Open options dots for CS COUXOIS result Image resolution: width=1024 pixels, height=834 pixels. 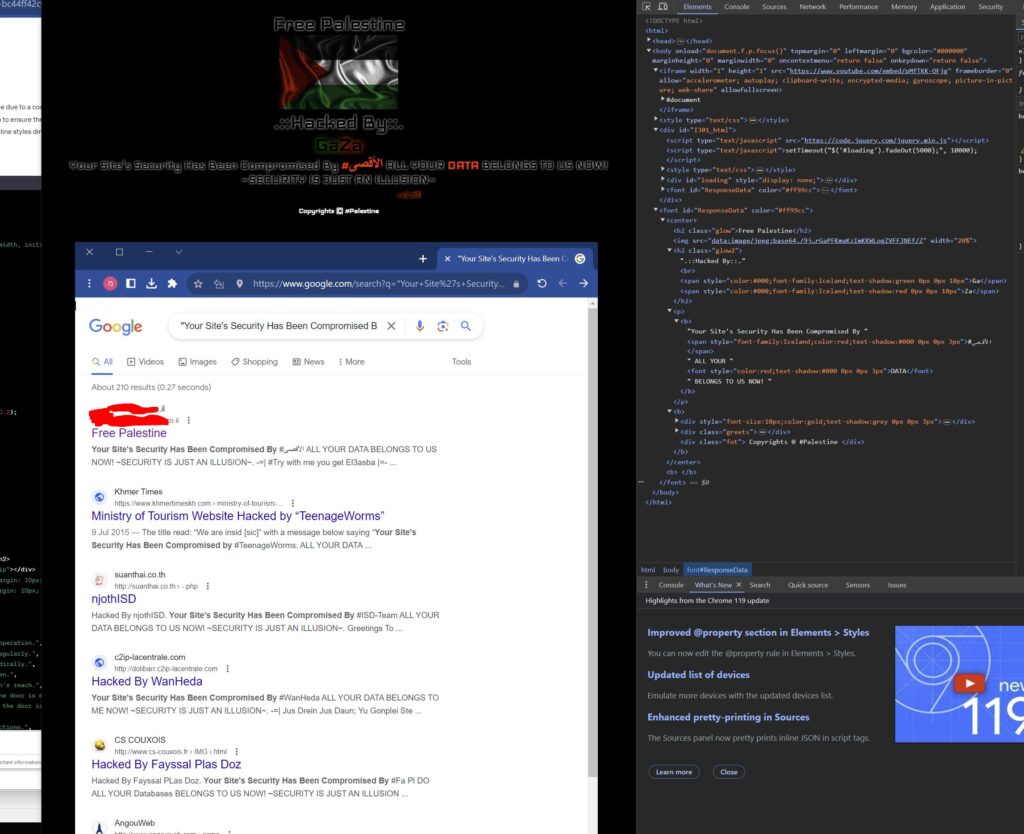[x=236, y=752]
